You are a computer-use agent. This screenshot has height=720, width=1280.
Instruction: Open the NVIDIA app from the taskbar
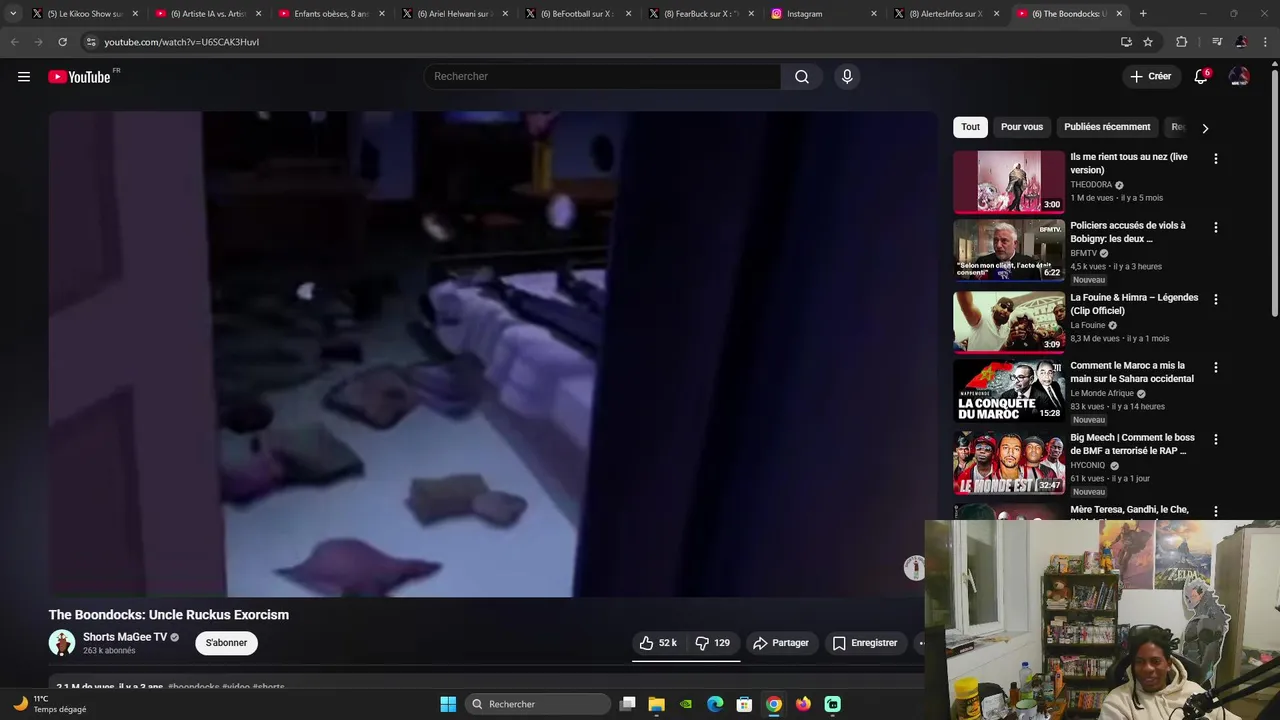(686, 704)
